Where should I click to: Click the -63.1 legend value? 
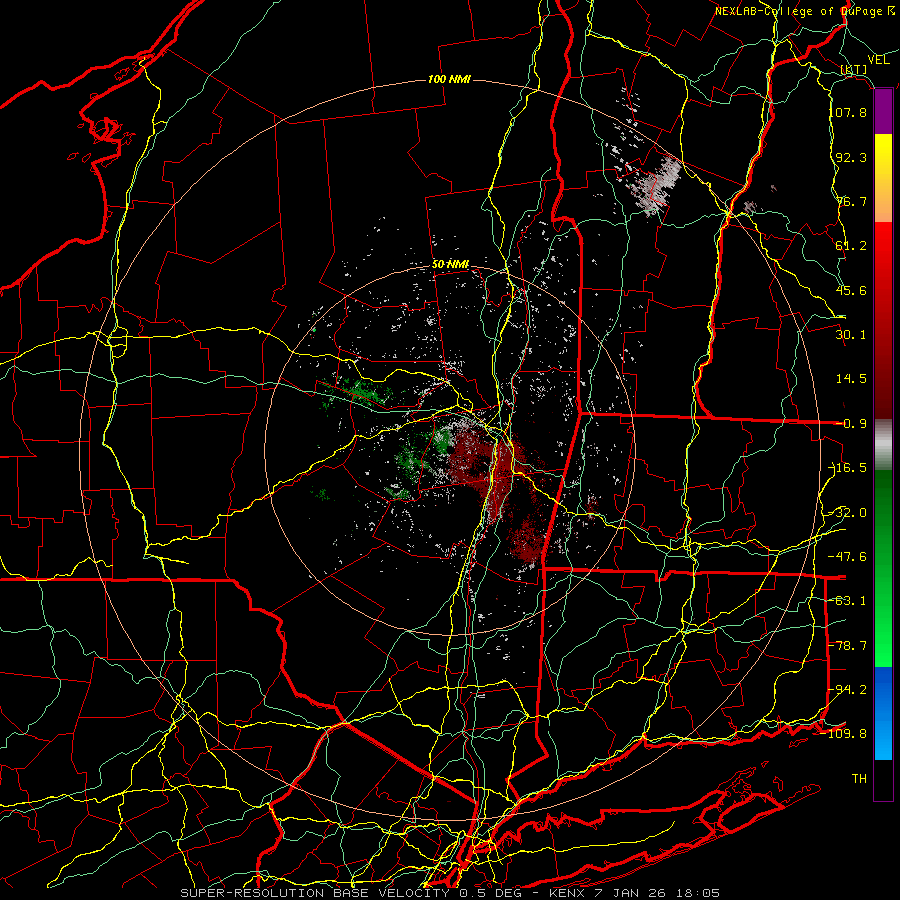tap(849, 601)
